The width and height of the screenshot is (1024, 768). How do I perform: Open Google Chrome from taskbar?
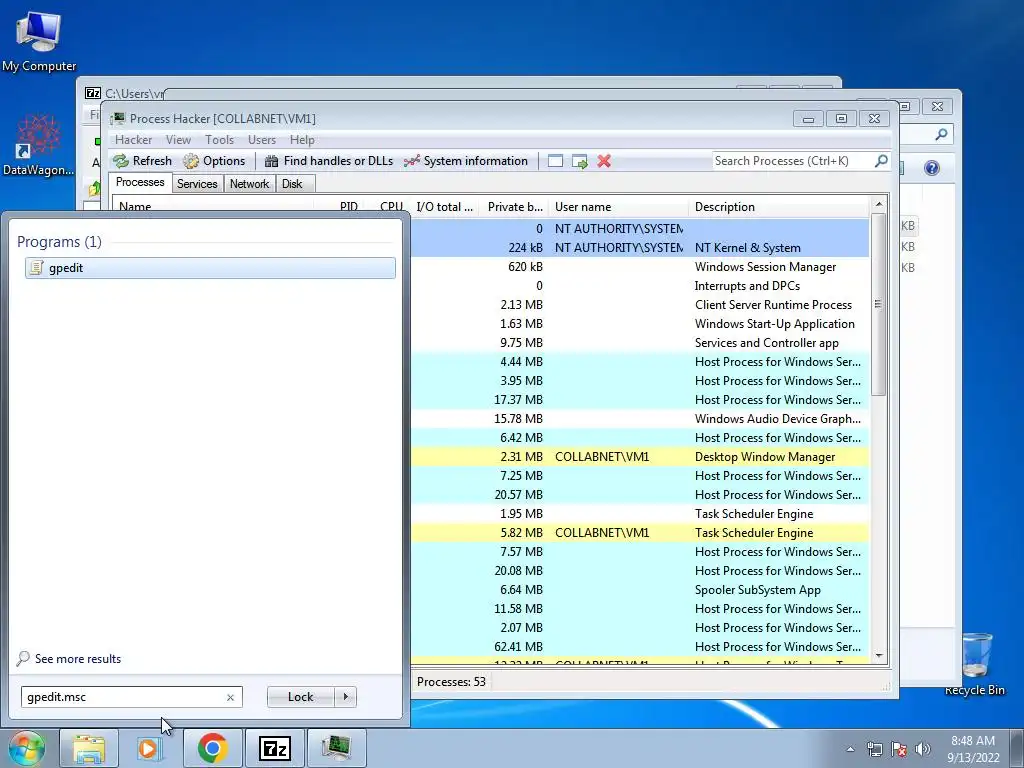[x=212, y=748]
